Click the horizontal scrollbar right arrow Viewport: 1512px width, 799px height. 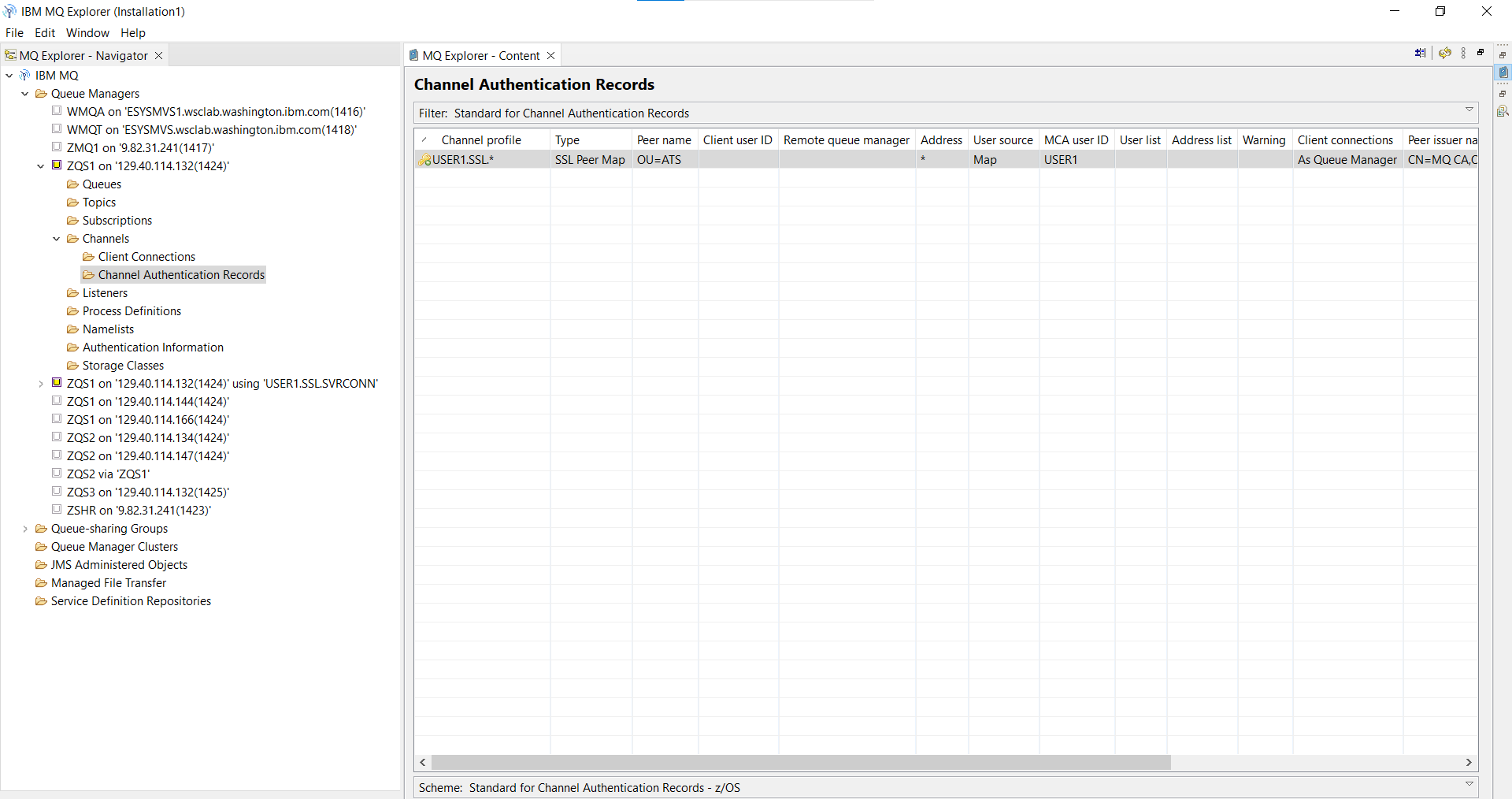[x=1469, y=762]
